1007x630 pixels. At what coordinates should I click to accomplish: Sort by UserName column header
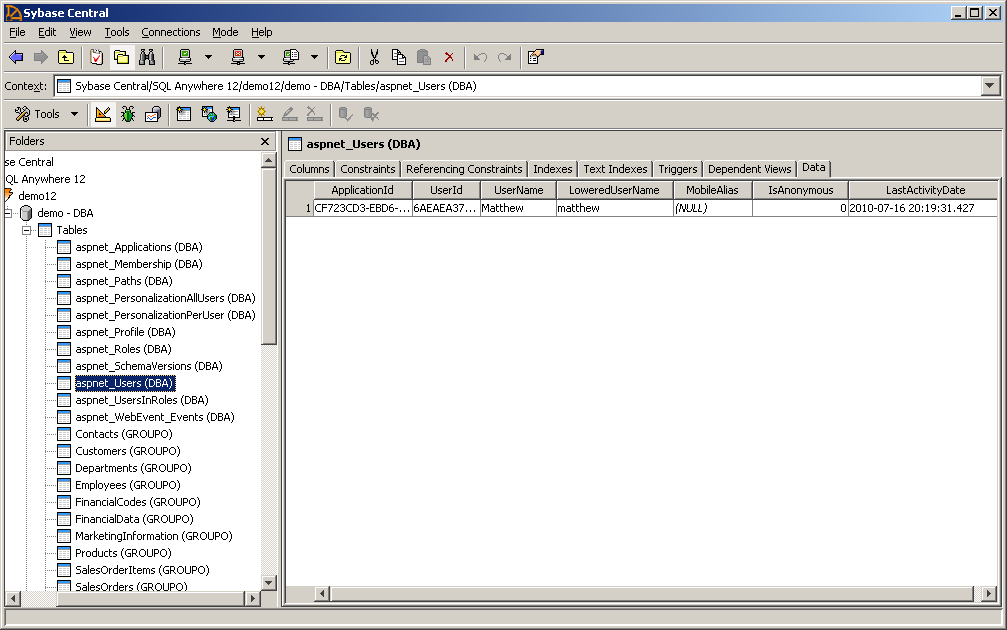click(518, 190)
